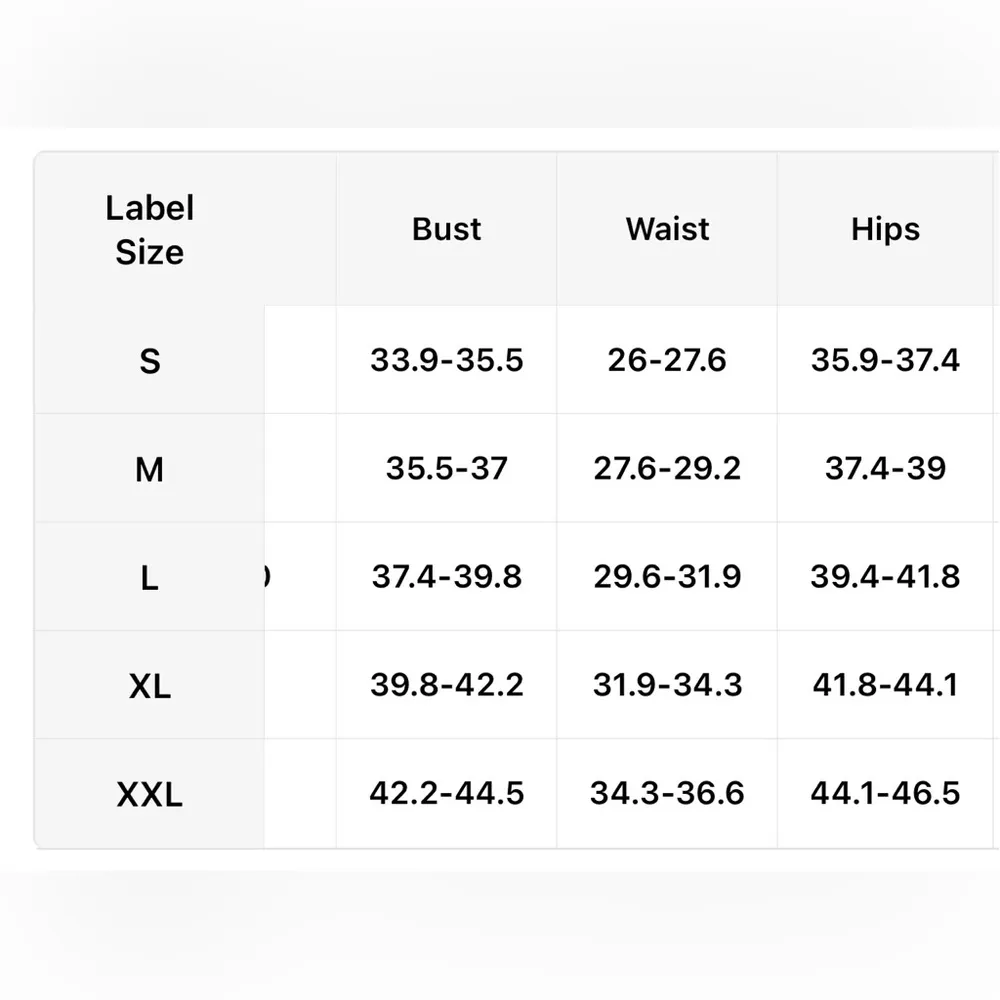Click waist measurement 27.6-29.2
The image size is (1000, 1000).
click(x=667, y=468)
